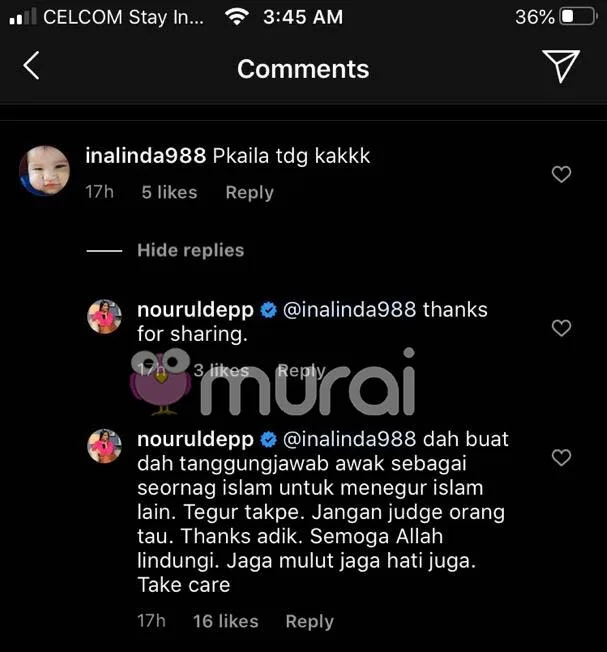Like the 'thanks for sharing' reply heart
The width and height of the screenshot is (607, 652).
coord(561,328)
